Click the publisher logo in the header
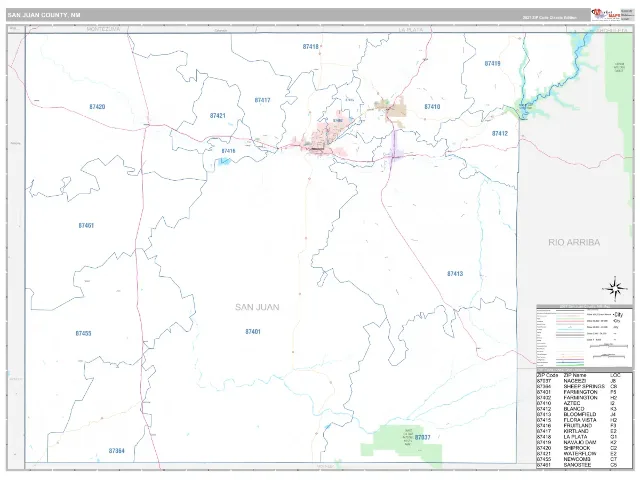This screenshot has height=480, width=640. 606,15
